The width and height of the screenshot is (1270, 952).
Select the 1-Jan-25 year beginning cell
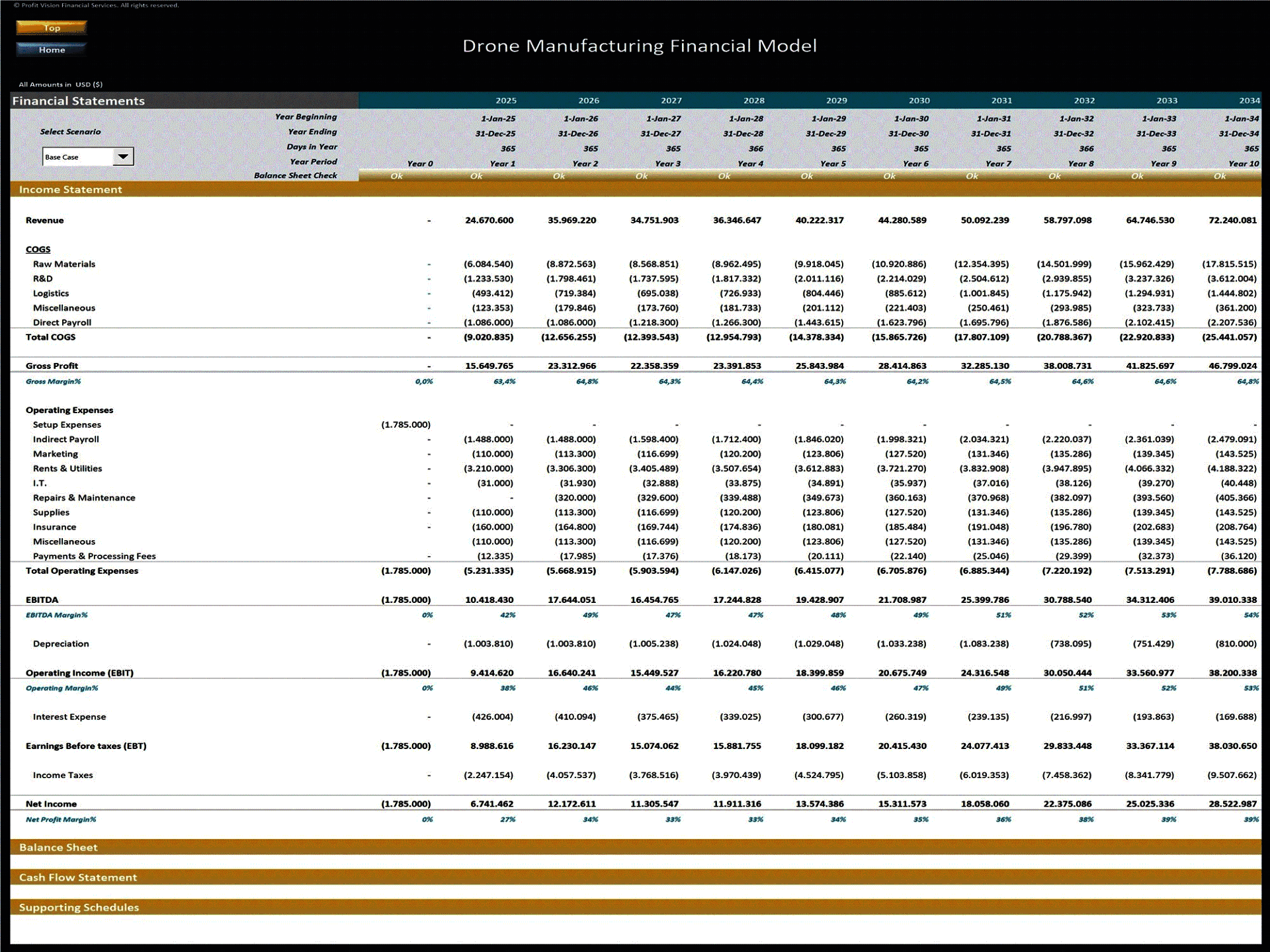[498, 119]
